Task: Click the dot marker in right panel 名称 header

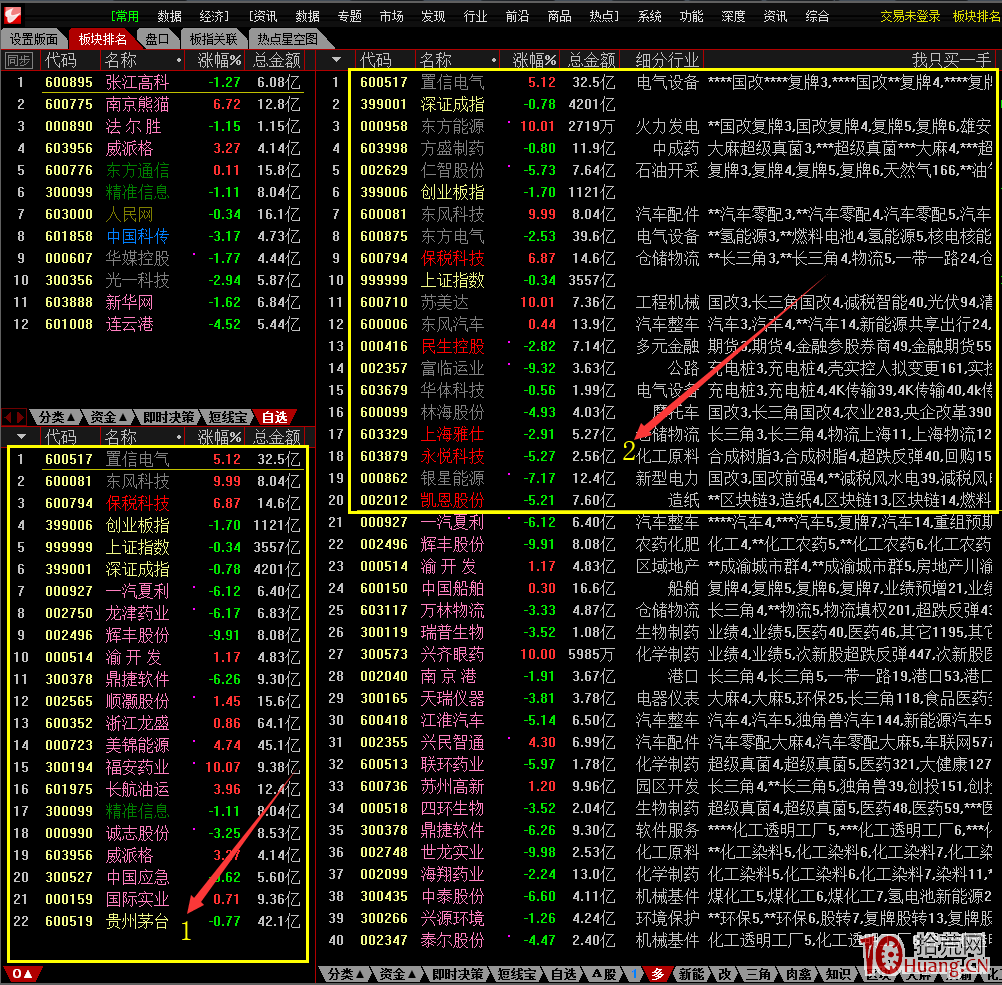Action: point(493,61)
